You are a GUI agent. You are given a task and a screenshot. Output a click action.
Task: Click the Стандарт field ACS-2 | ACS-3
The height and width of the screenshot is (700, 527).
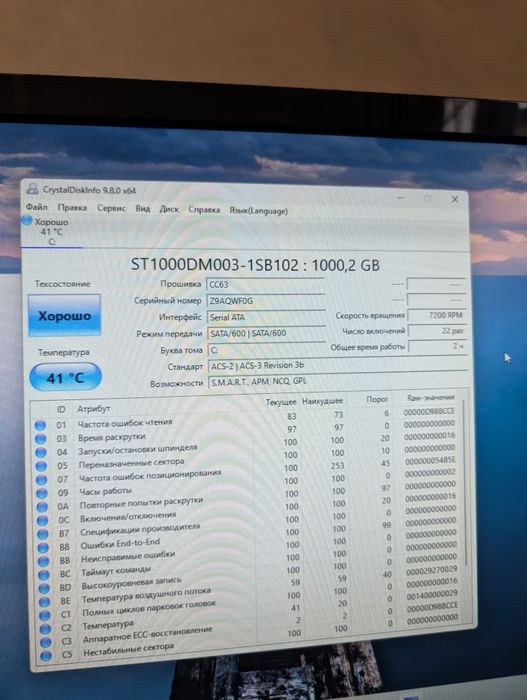pos(338,366)
